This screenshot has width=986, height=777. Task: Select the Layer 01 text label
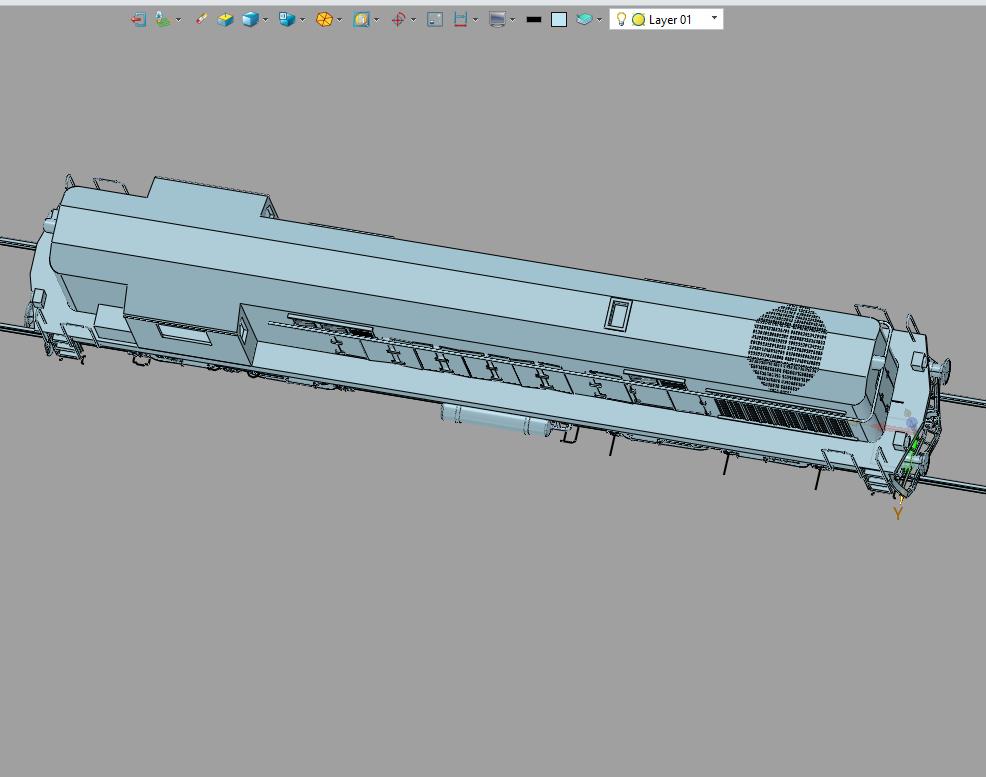[x=670, y=20]
